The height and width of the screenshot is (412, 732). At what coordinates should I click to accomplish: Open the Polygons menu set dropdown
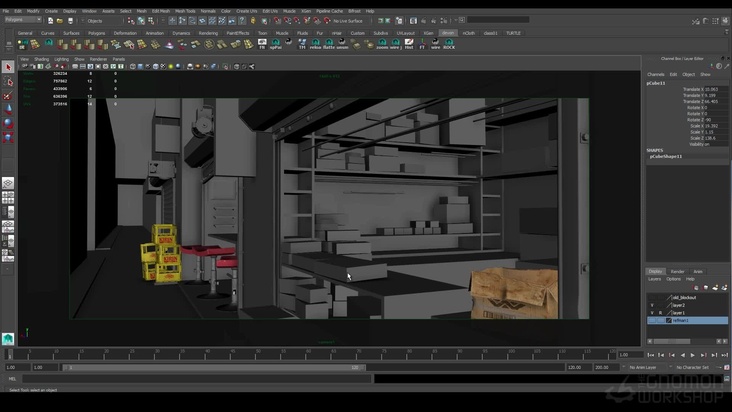(x=23, y=20)
